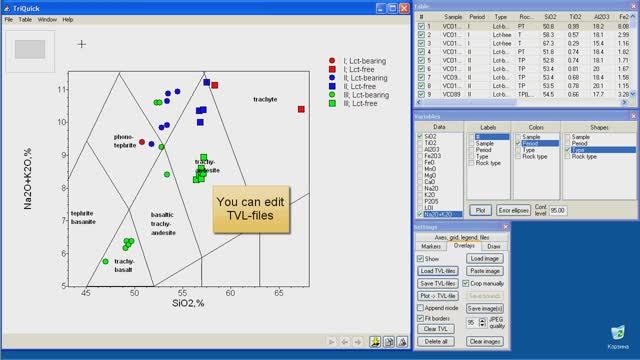Click the Load TVL-files button

[438, 271]
